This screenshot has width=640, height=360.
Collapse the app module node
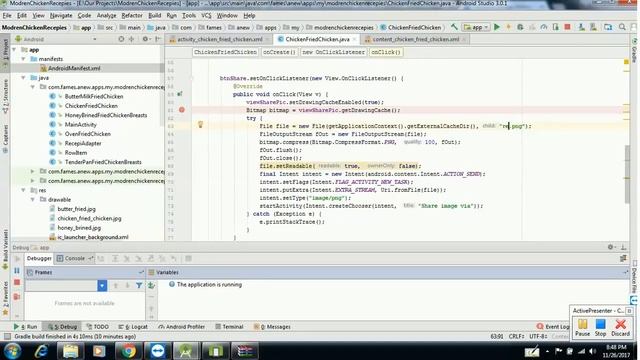[15, 49]
